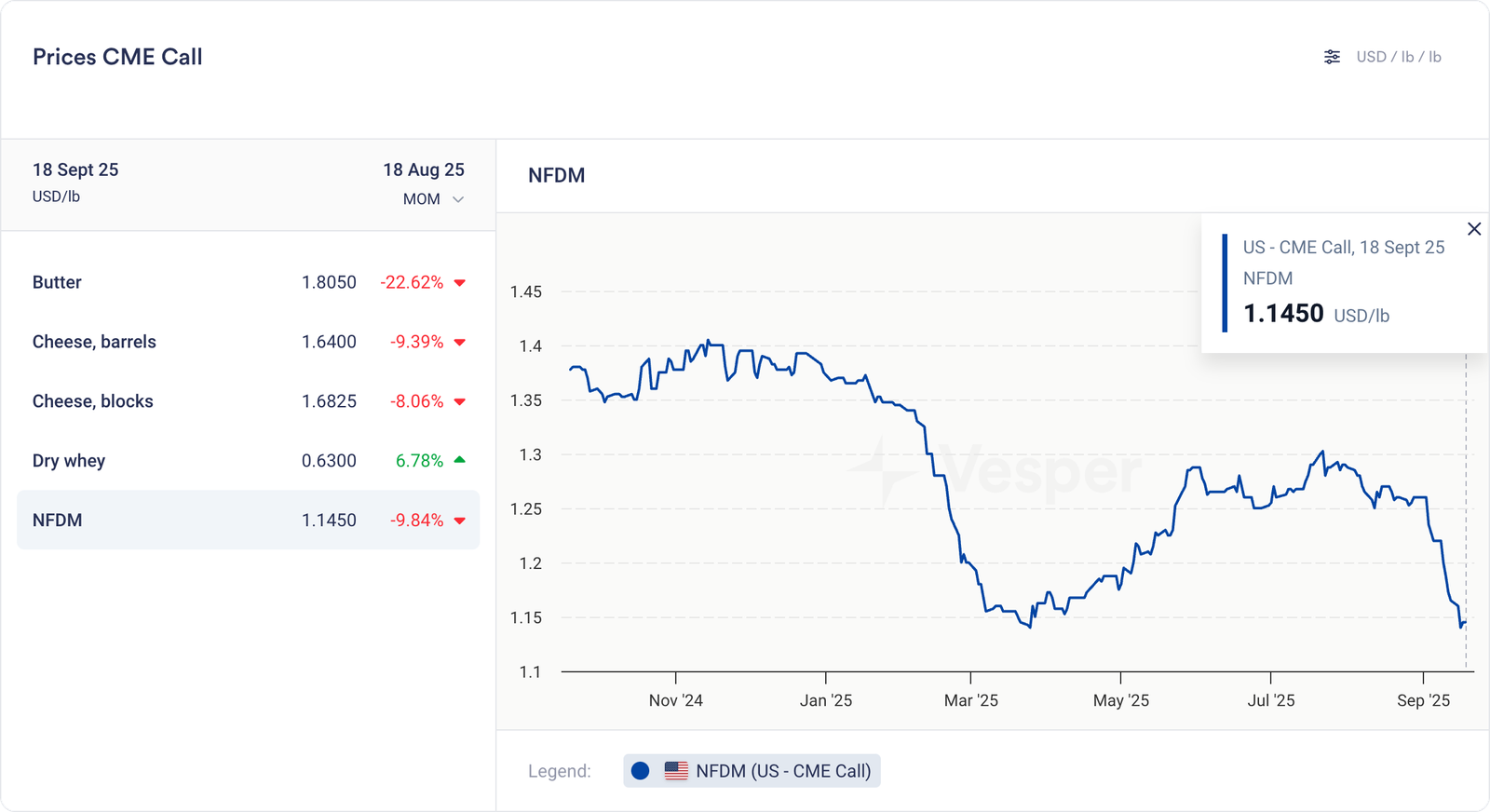Click the green up arrow for Dry whey
This screenshot has width=1490, height=812.
[x=459, y=460]
